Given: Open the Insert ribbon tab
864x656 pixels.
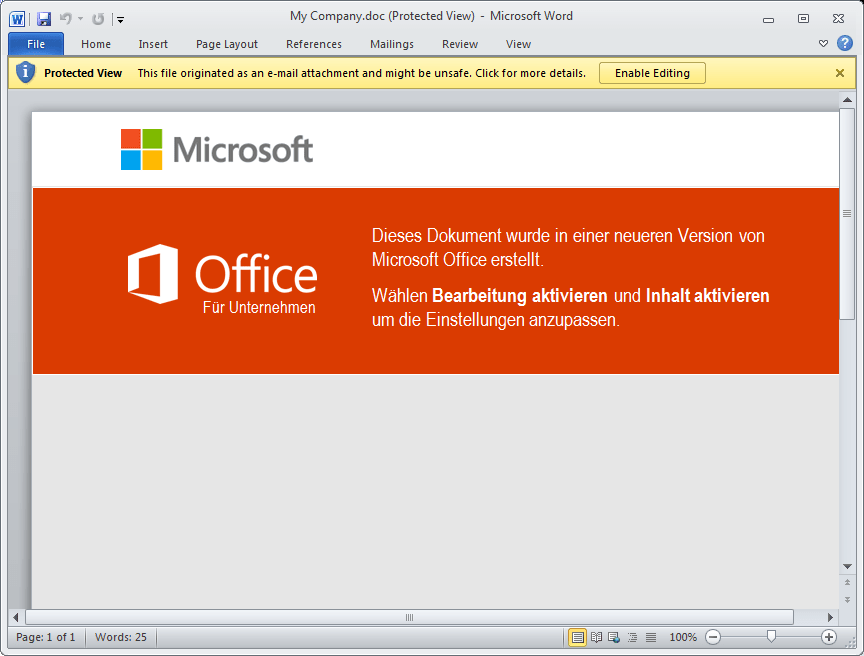Looking at the screenshot, I should (153, 44).
